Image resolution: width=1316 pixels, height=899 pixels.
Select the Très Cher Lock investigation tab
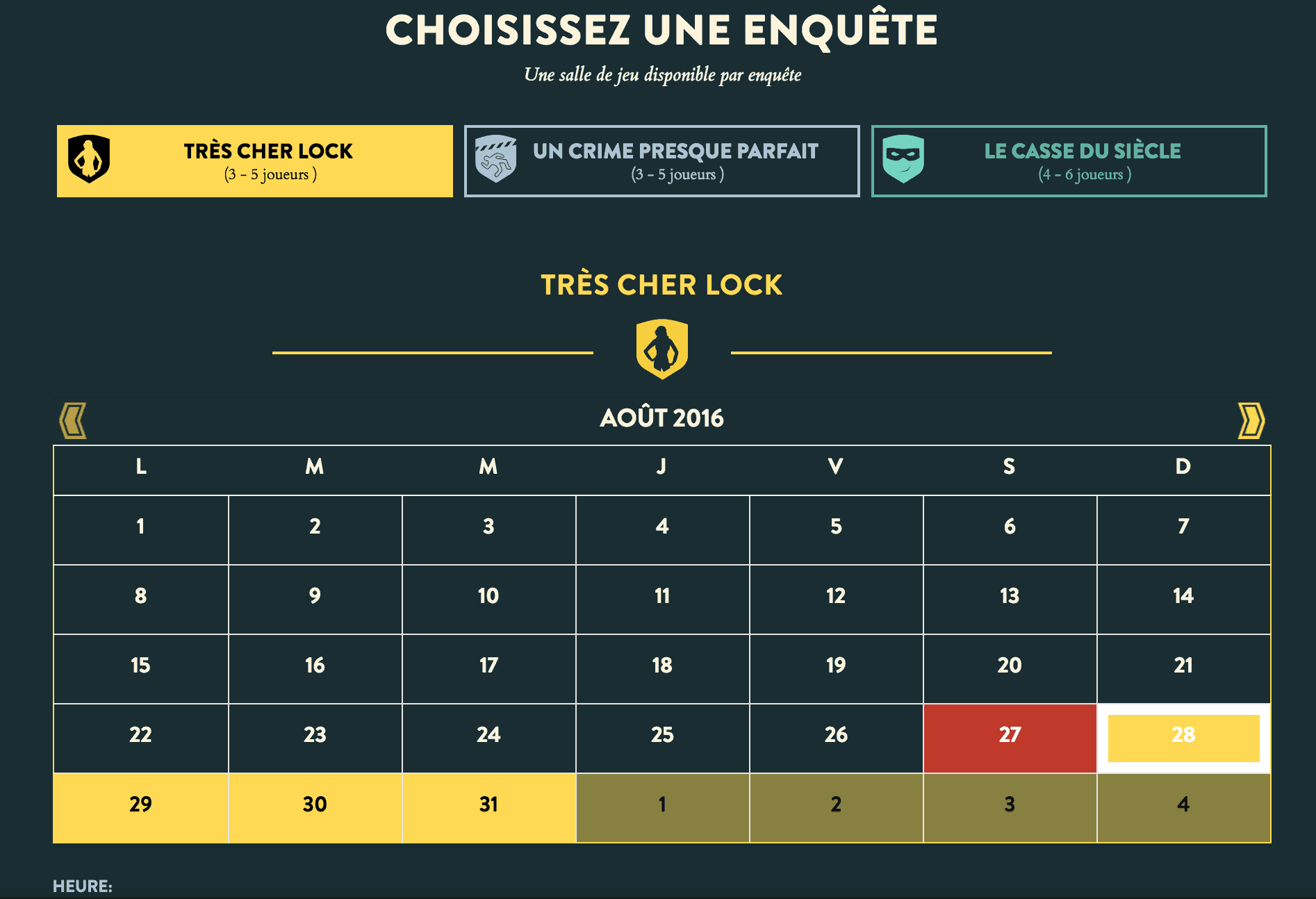(x=255, y=161)
